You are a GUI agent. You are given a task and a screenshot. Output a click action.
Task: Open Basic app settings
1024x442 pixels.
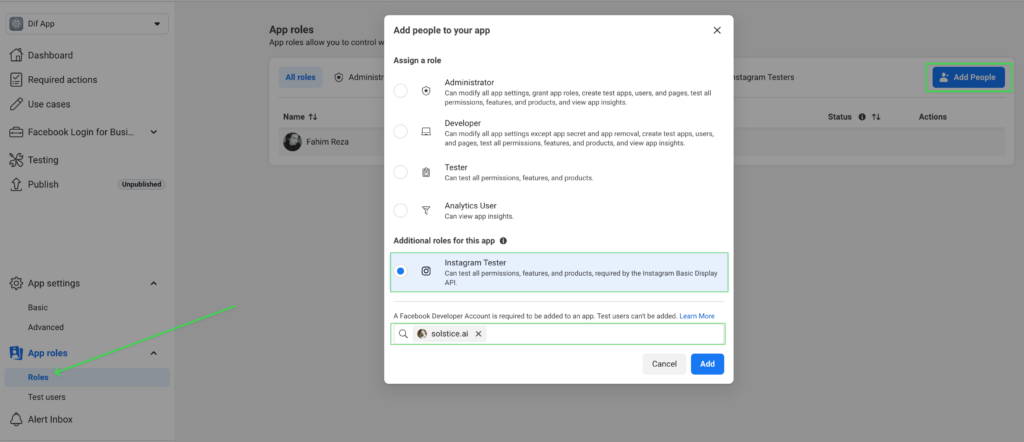pos(38,308)
